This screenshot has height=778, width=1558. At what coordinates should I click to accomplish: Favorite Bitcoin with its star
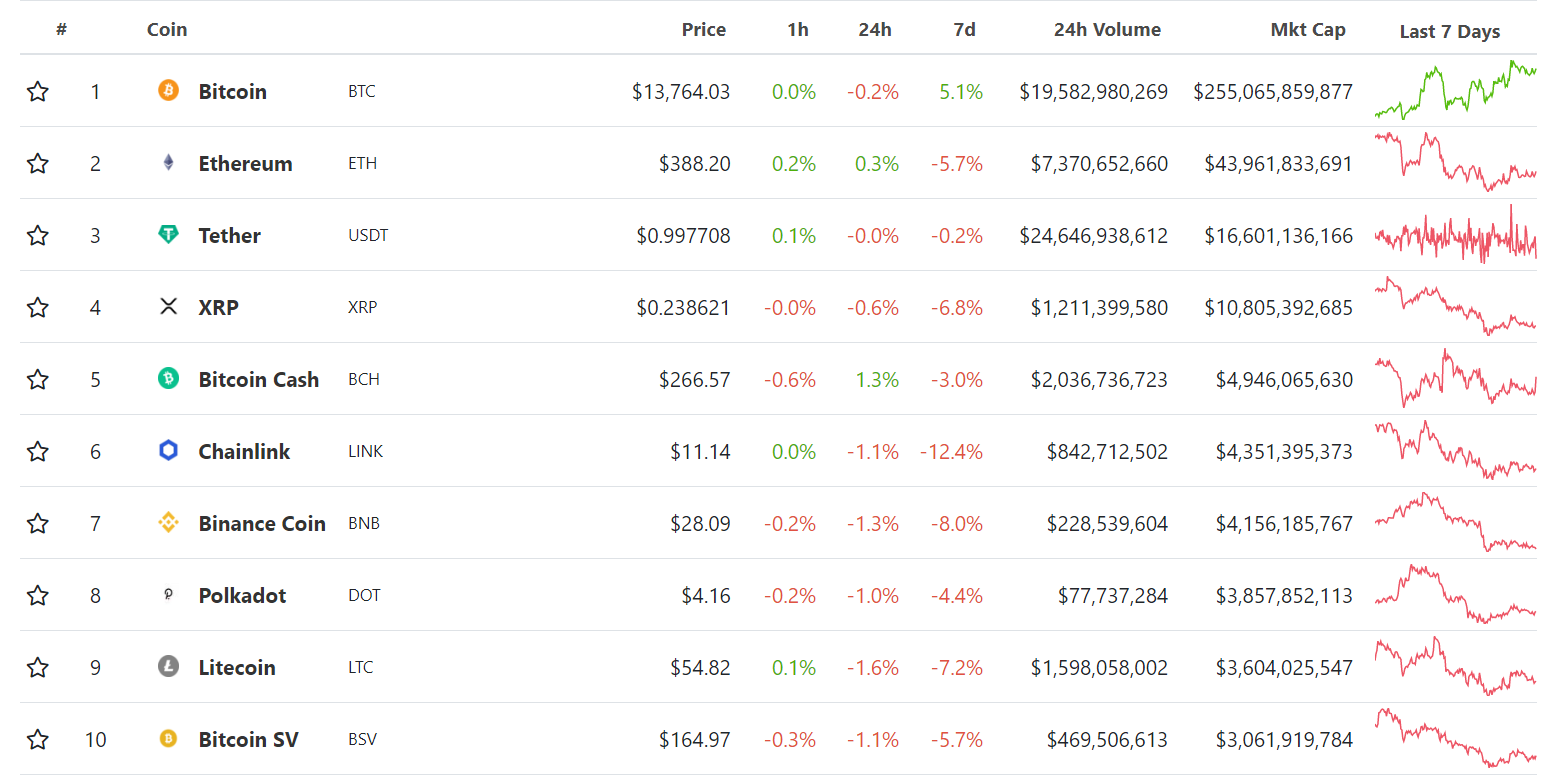pos(38,92)
